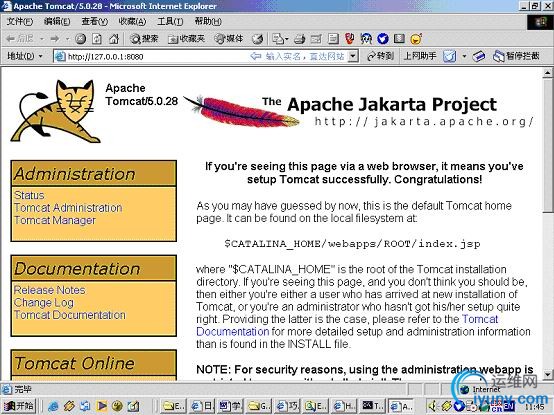Screen dimensions: 554x415
Task: Click the Messenger people toolbar icon
Action: click(366, 39)
